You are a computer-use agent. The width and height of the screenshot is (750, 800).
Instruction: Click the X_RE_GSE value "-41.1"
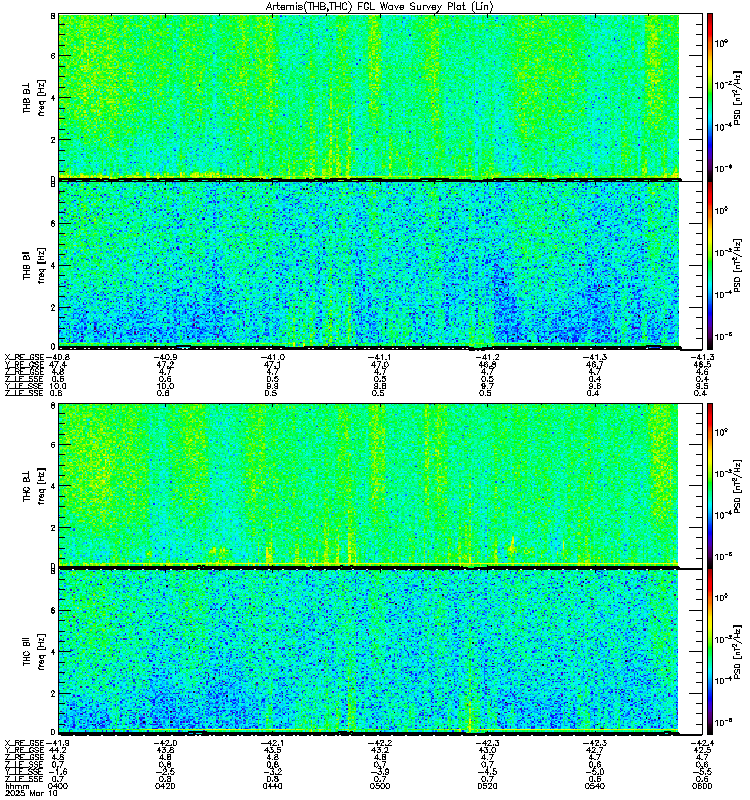click(380, 357)
